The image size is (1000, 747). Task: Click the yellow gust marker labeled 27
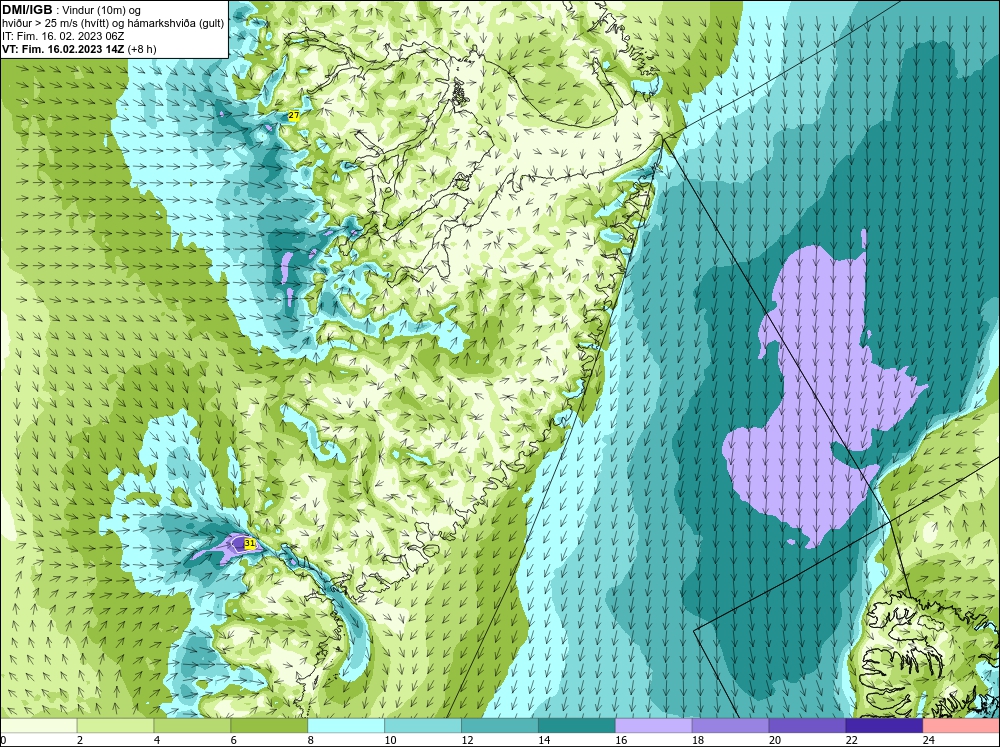(x=293, y=115)
